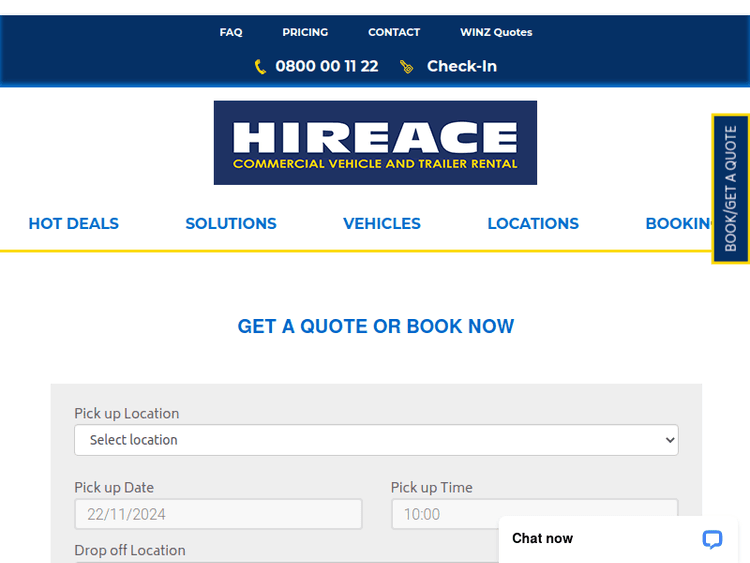750x563 pixels.
Task: Open the PRICING page
Action: (305, 32)
